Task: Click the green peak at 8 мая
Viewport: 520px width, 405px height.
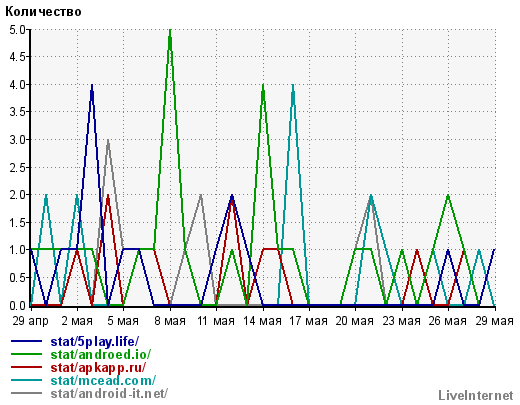Action: pyautogui.click(x=170, y=31)
